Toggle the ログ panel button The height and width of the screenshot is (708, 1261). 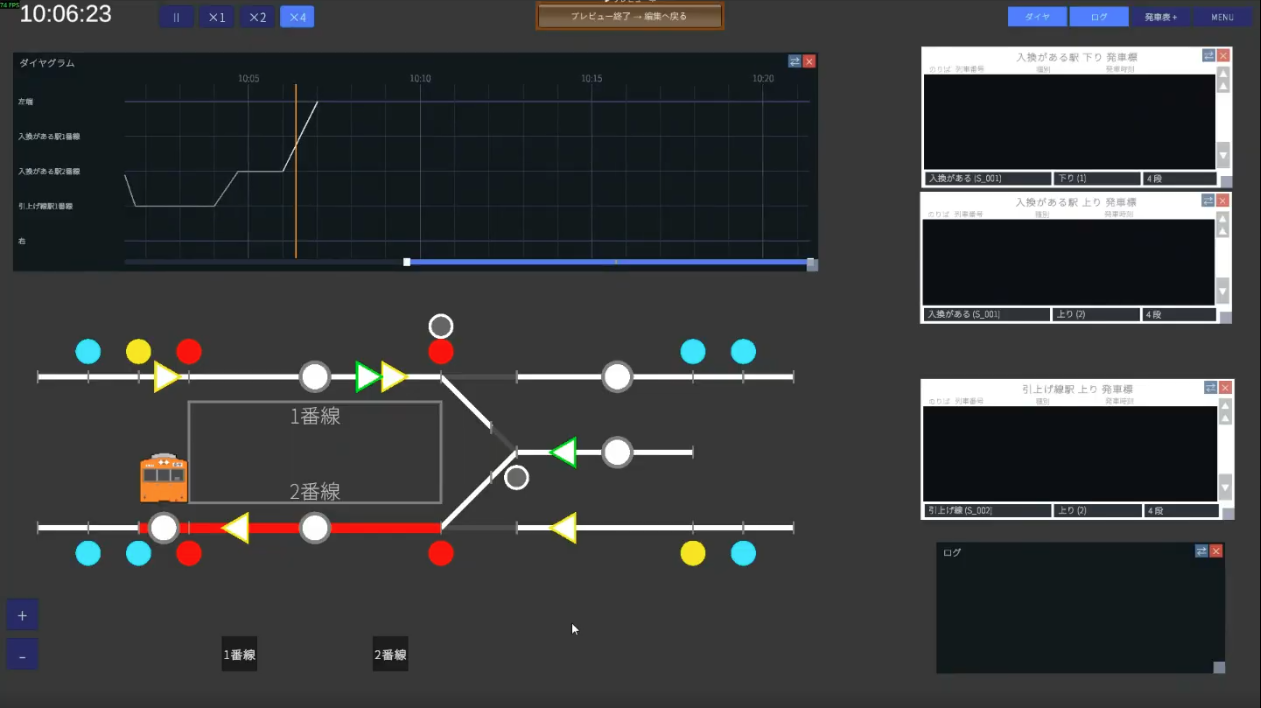click(x=1099, y=17)
